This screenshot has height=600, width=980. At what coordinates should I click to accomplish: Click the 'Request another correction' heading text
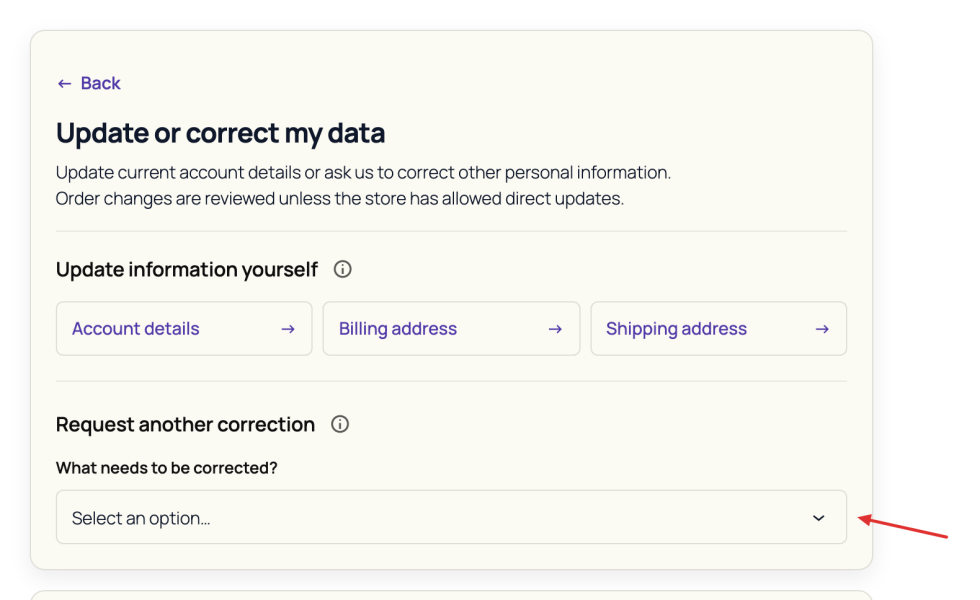[x=185, y=424]
